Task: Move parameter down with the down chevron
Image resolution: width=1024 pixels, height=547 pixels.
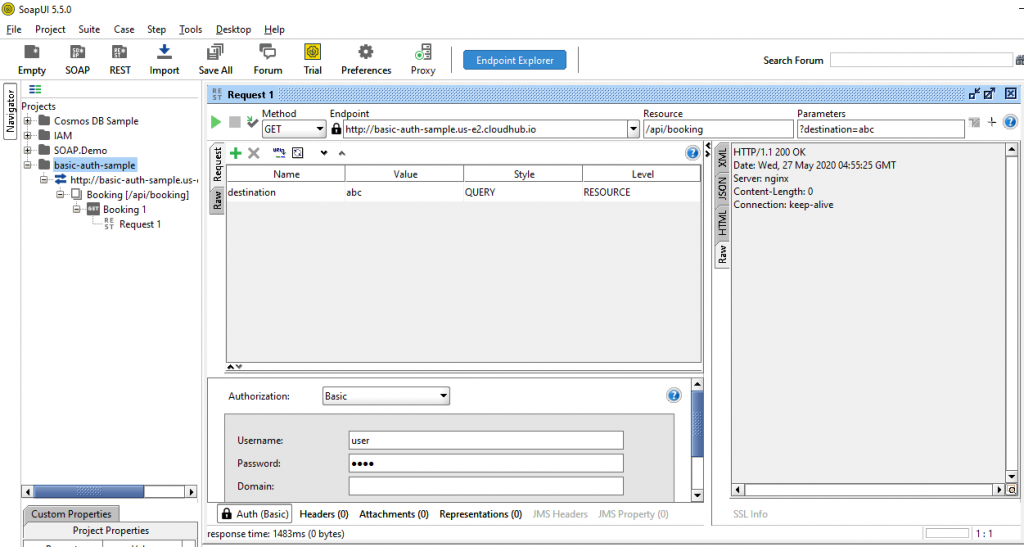Action: pos(324,153)
